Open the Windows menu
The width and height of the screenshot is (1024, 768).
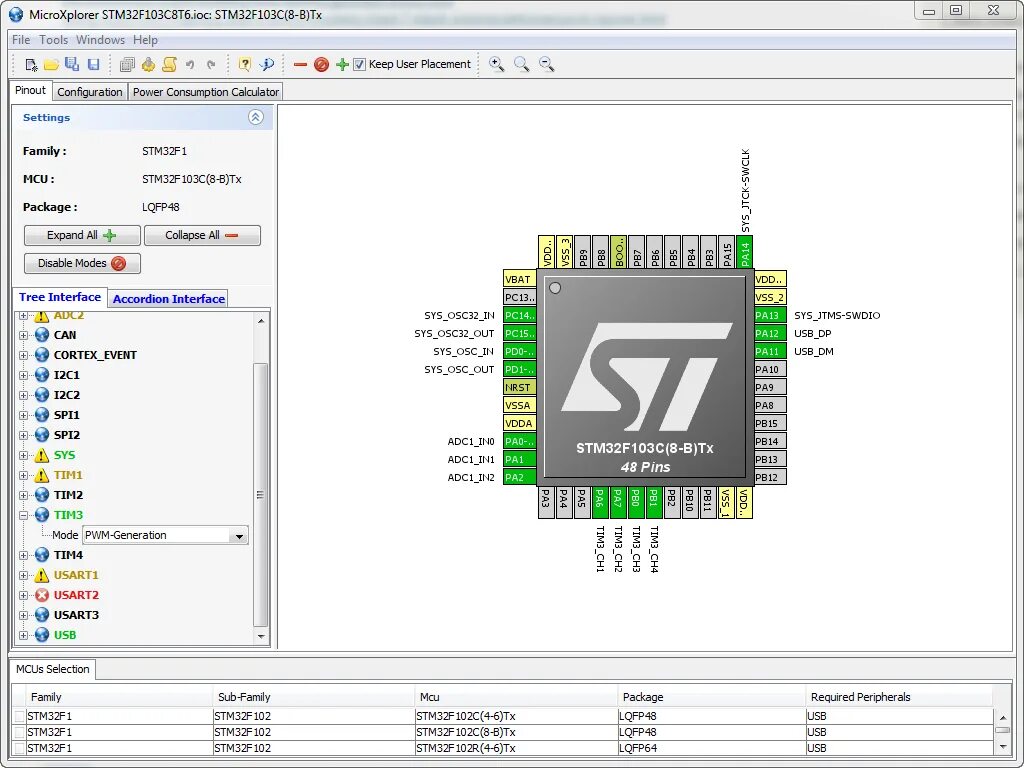[101, 40]
